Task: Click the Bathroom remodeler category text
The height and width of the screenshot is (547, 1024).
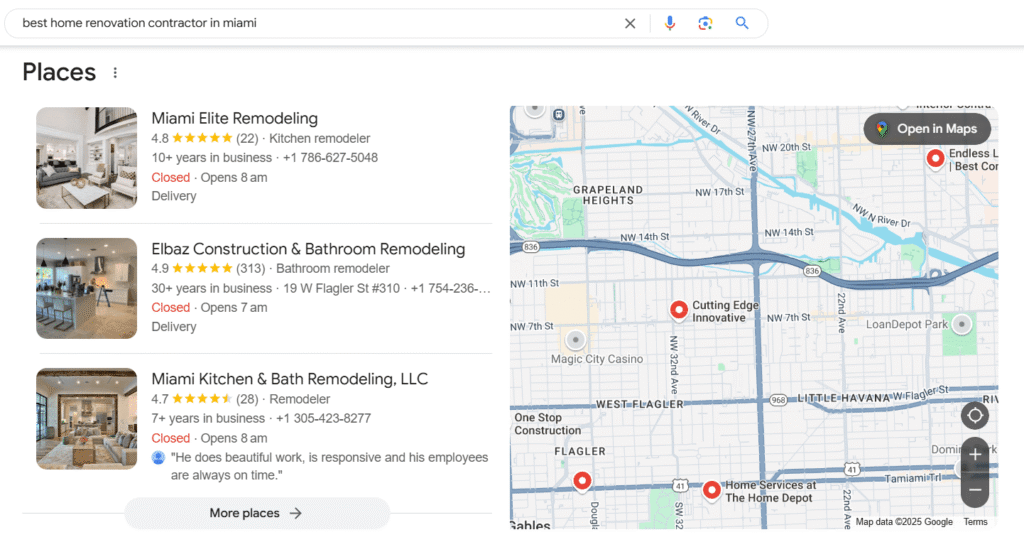Action: 332,268
